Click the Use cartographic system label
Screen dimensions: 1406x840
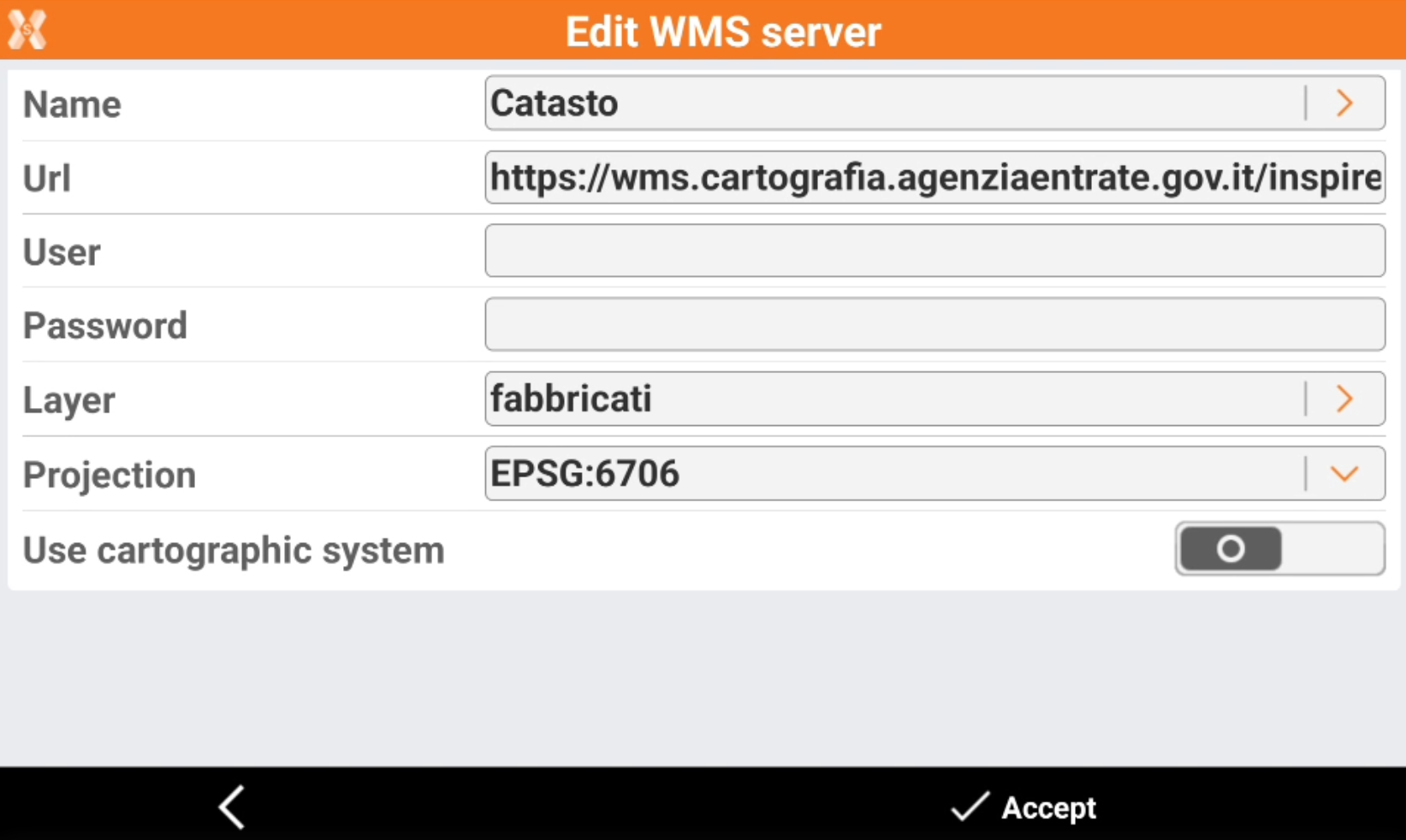[x=234, y=550]
